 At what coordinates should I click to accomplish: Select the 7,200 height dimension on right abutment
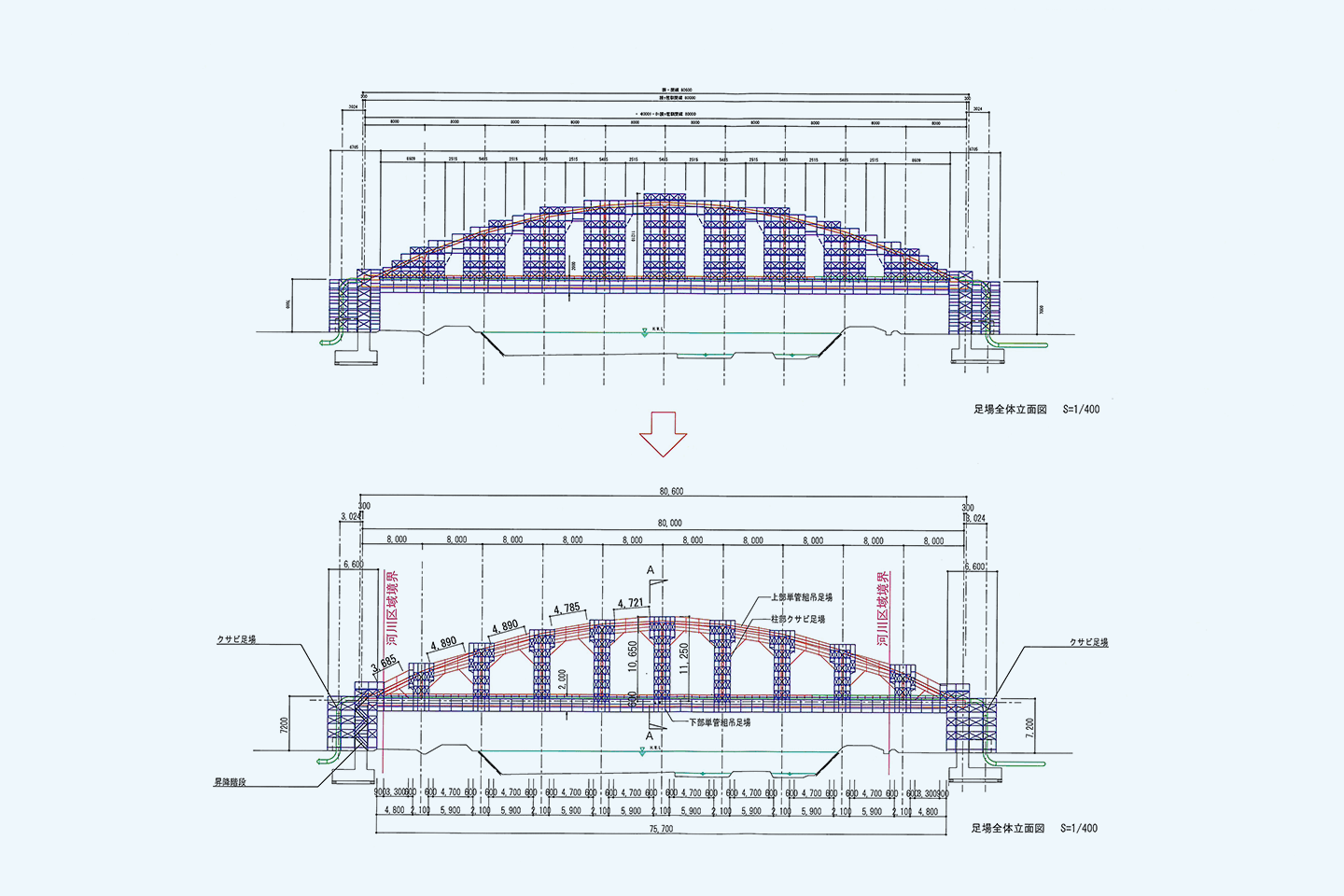point(1029,727)
